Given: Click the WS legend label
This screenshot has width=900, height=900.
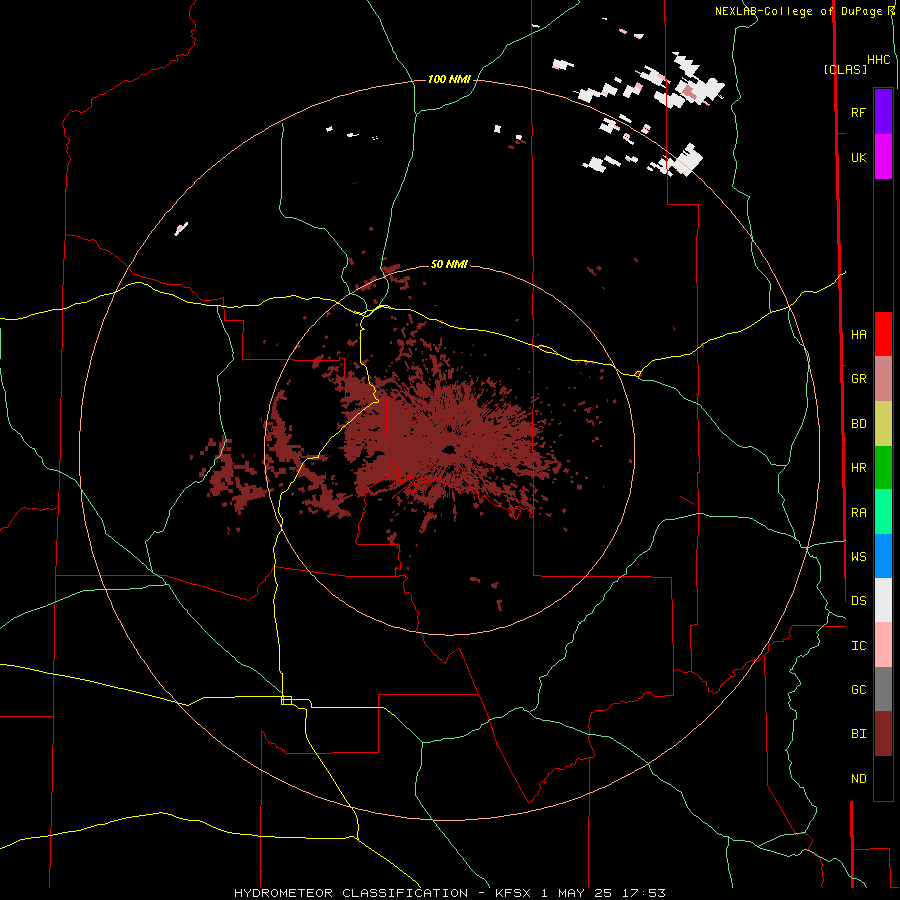Looking at the screenshot, I should pyautogui.click(x=859, y=556).
